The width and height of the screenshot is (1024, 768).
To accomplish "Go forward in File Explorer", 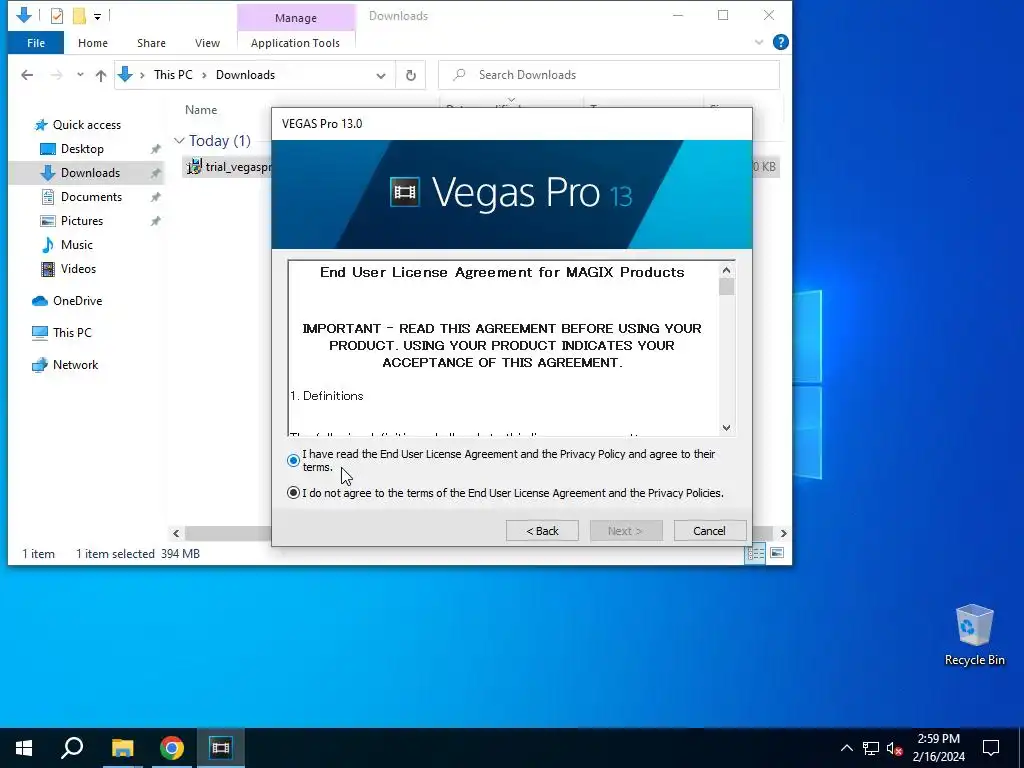I will point(57,75).
